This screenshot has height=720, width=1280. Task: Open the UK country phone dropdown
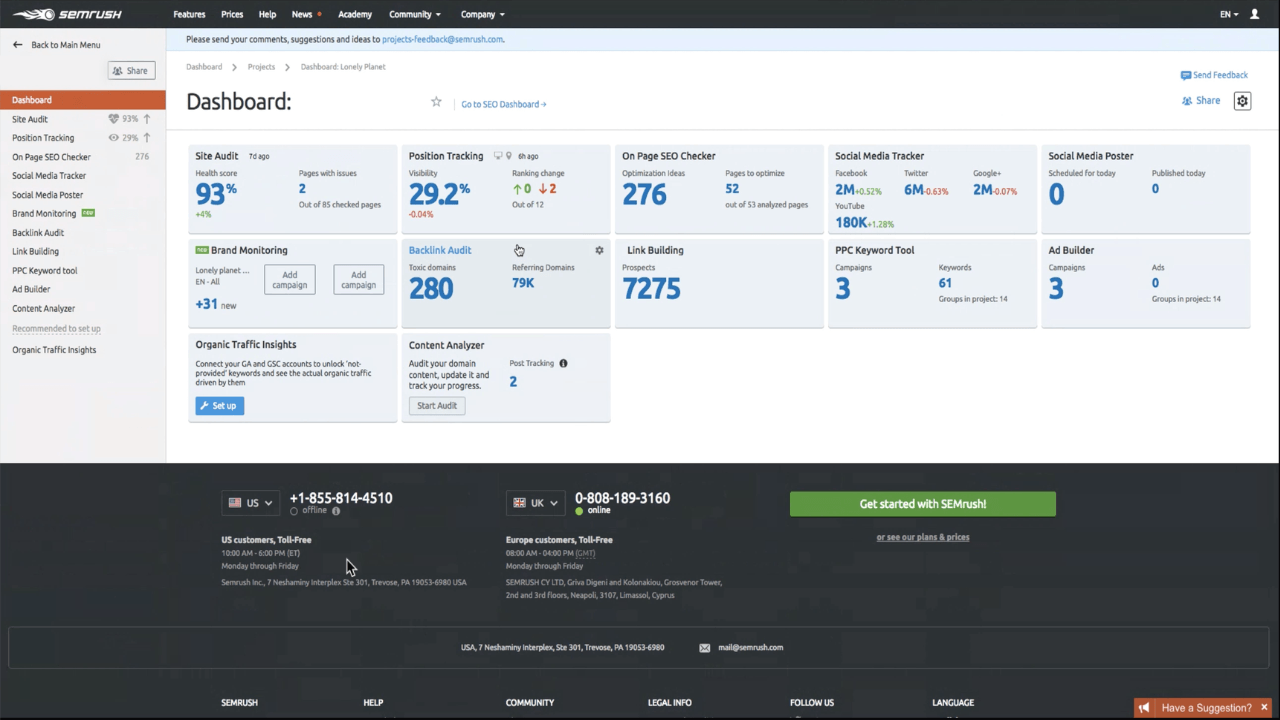[x=535, y=503]
